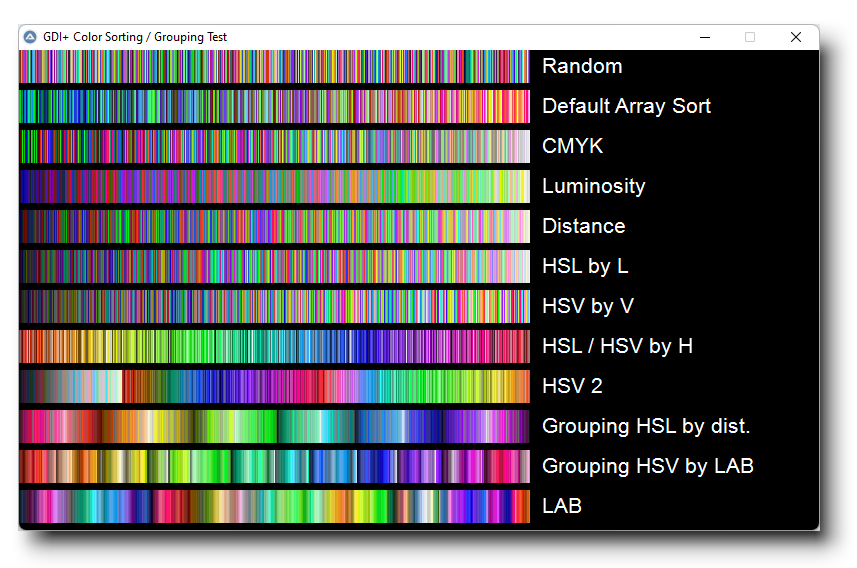Click the "HSL / HSV by H" text label

(x=617, y=346)
